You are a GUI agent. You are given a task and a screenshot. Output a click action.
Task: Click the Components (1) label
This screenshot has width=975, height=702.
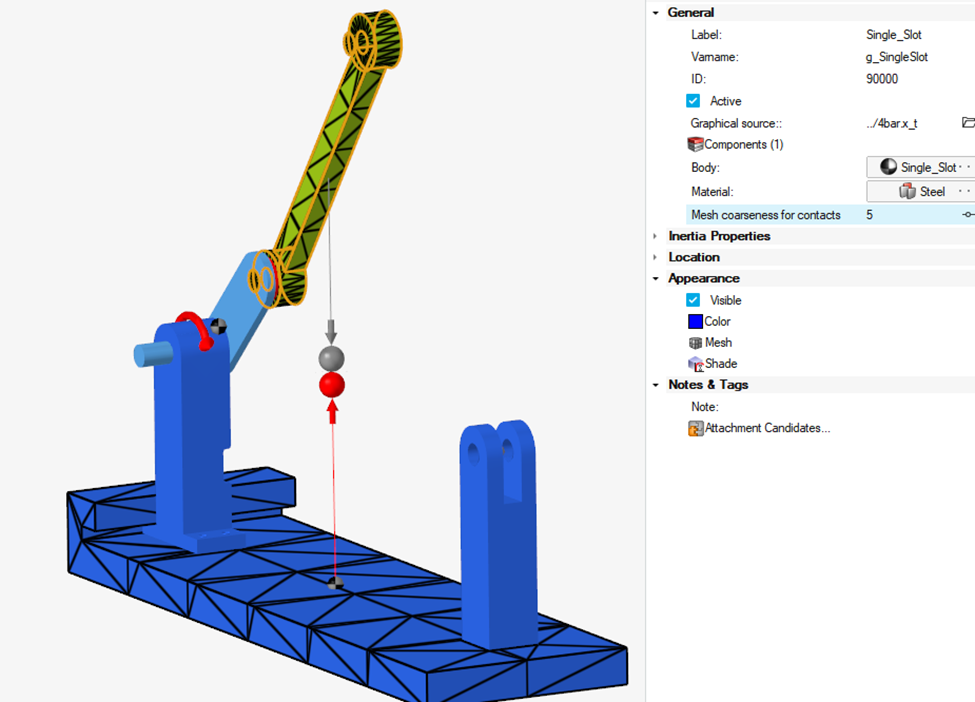coord(744,144)
